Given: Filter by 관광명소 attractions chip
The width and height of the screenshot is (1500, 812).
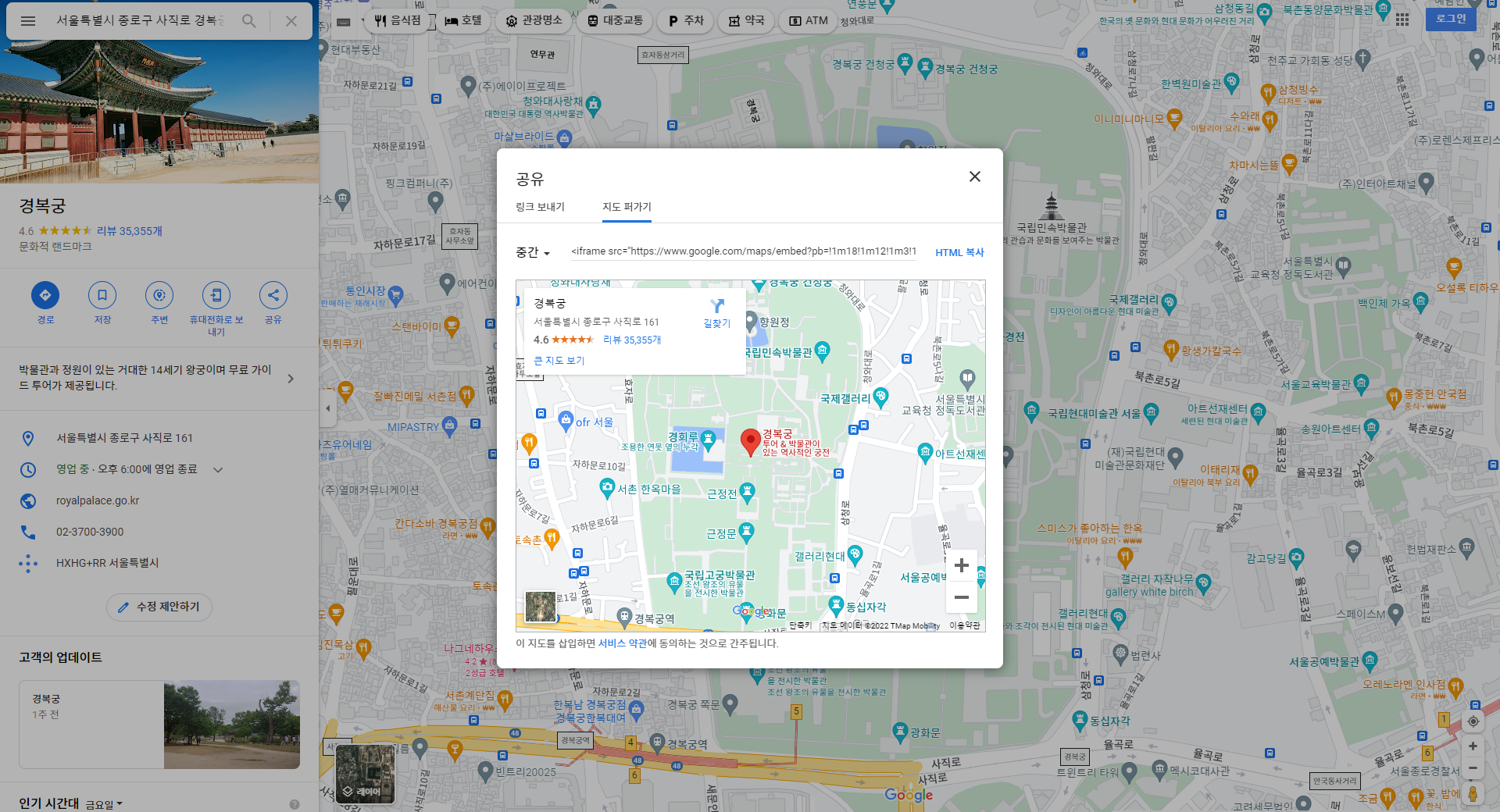Looking at the screenshot, I should 534,20.
